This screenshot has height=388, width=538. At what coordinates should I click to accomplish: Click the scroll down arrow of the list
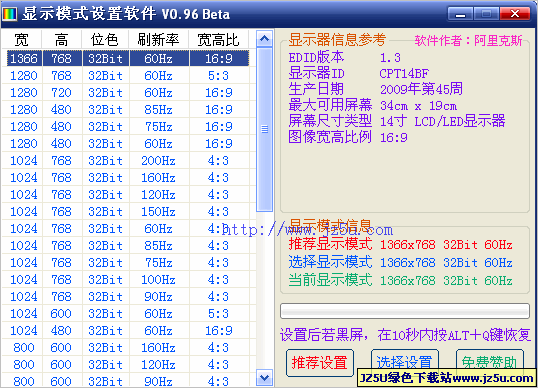click(x=265, y=378)
